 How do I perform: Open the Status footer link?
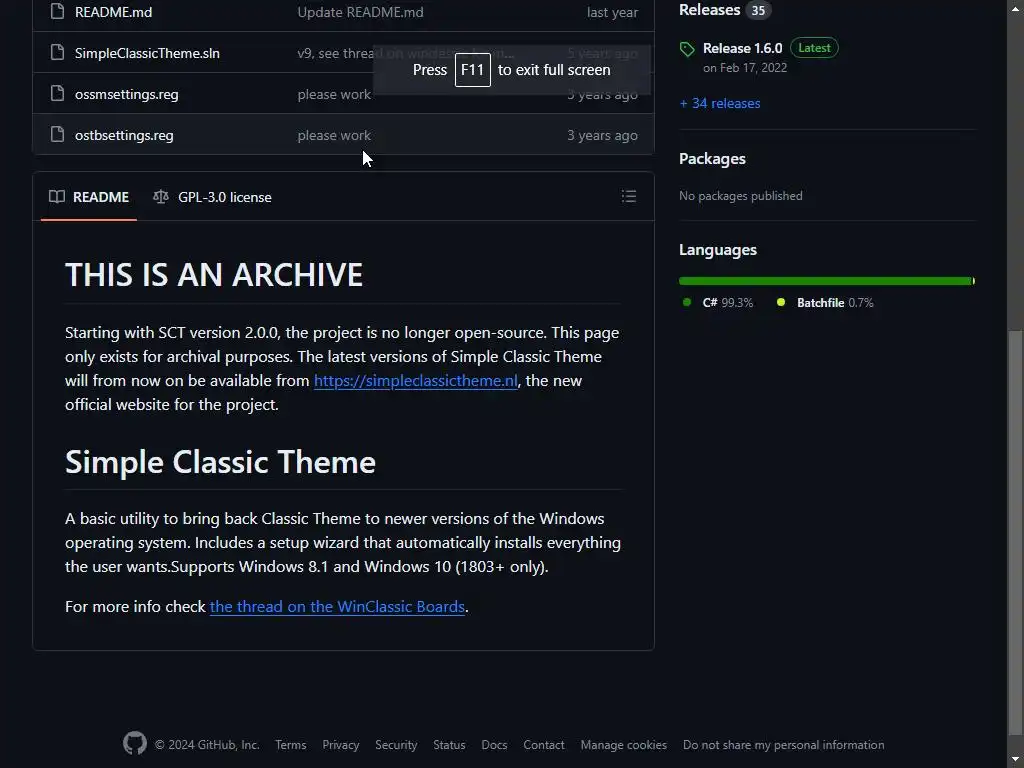click(x=449, y=744)
